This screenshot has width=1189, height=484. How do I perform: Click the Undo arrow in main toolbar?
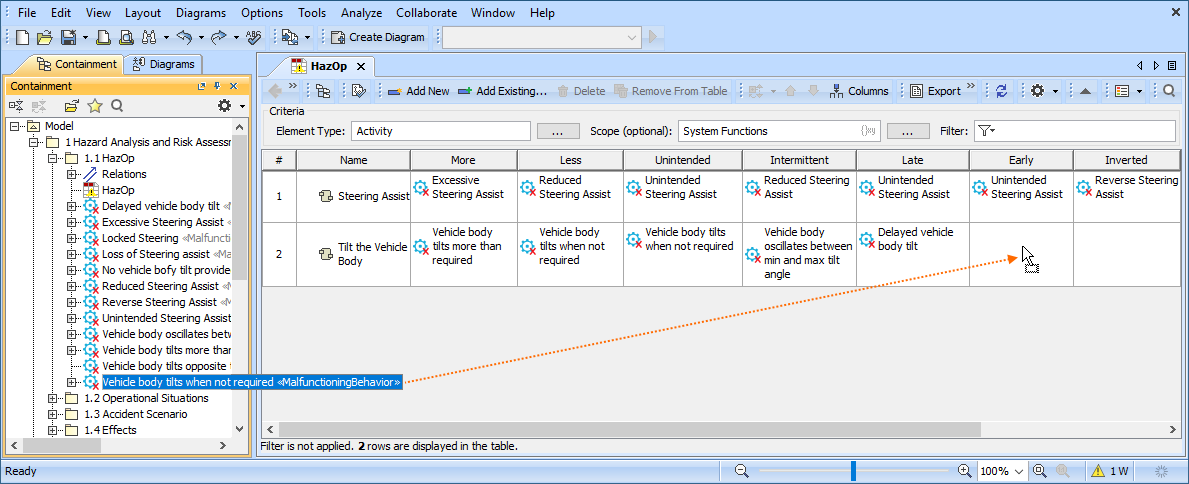[x=183, y=37]
